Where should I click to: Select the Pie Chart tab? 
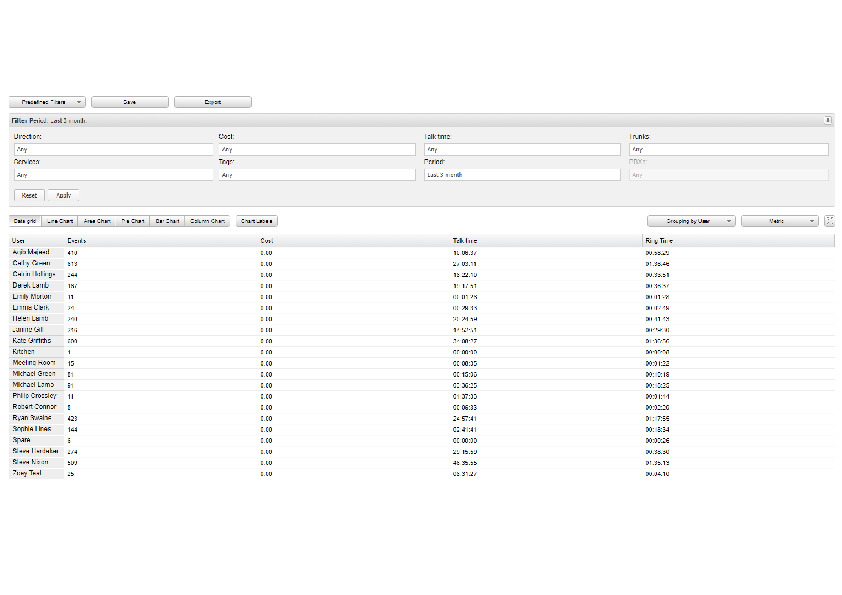133,221
